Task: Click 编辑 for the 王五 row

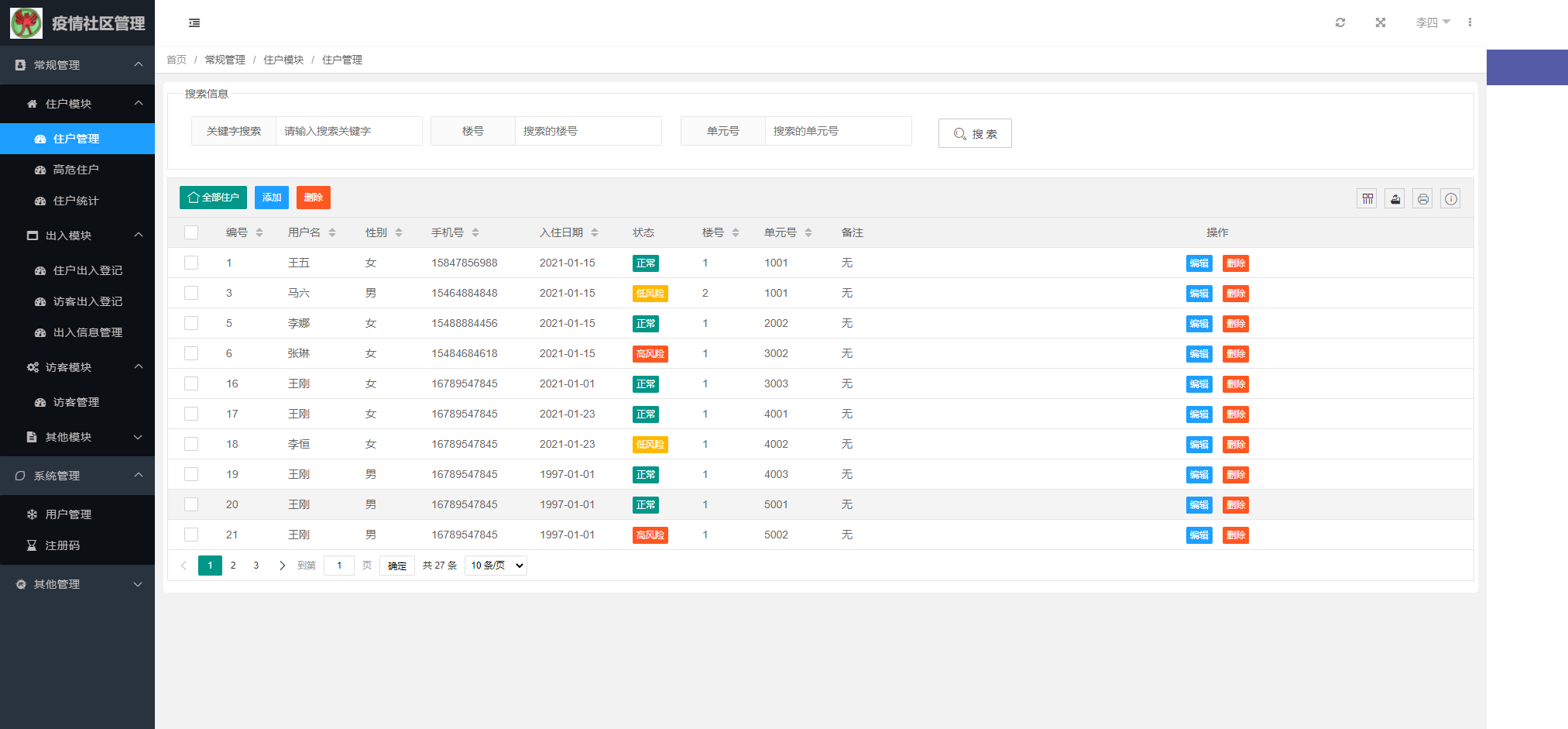Action: tap(1199, 263)
